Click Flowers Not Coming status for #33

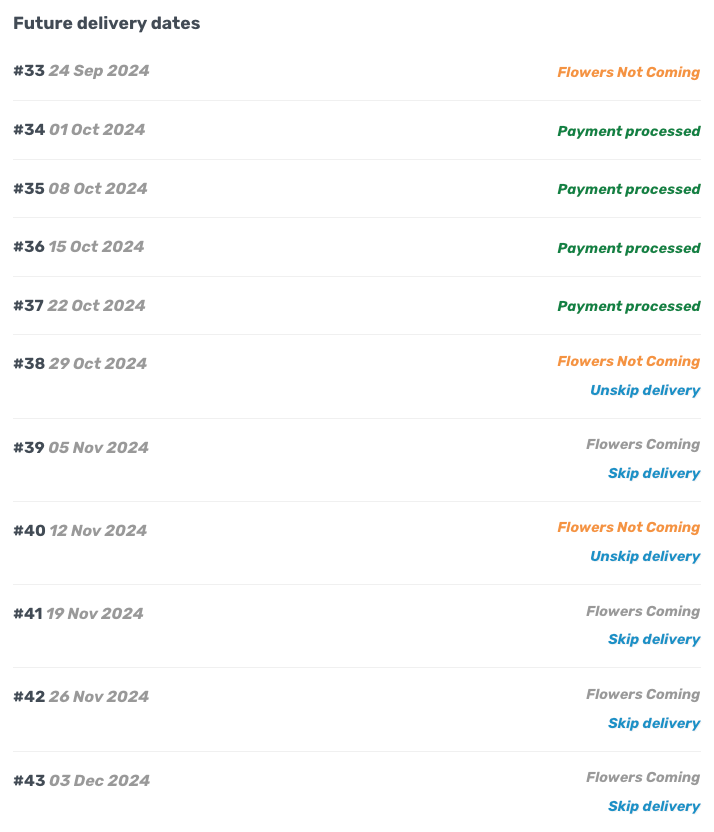click(628, 72)
